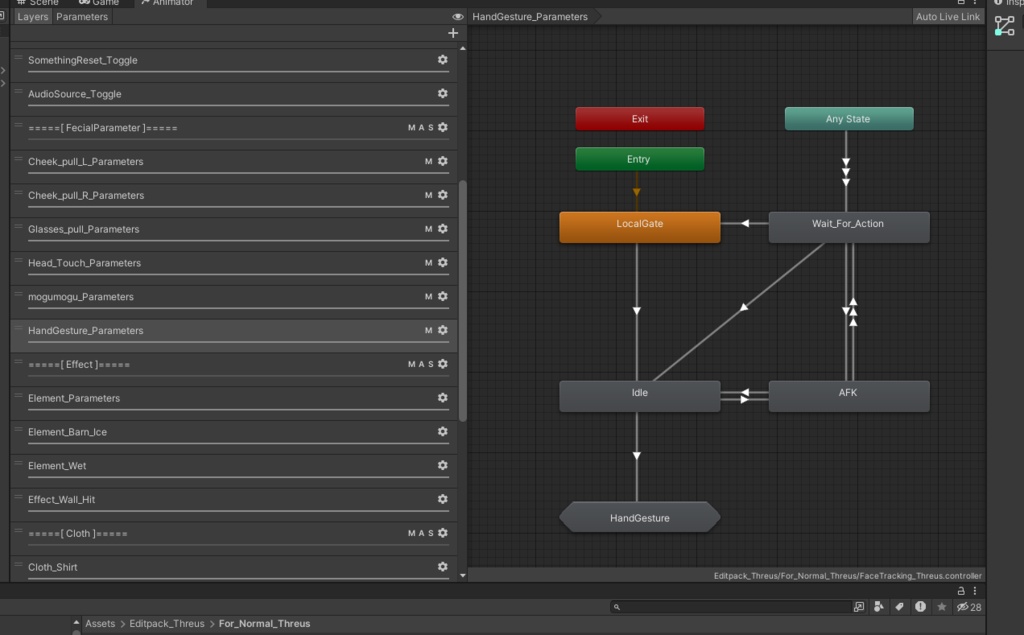
Task: Open gear settings for Element_Parameters layer
Action: pyautogui.click(x=443, y=398)
